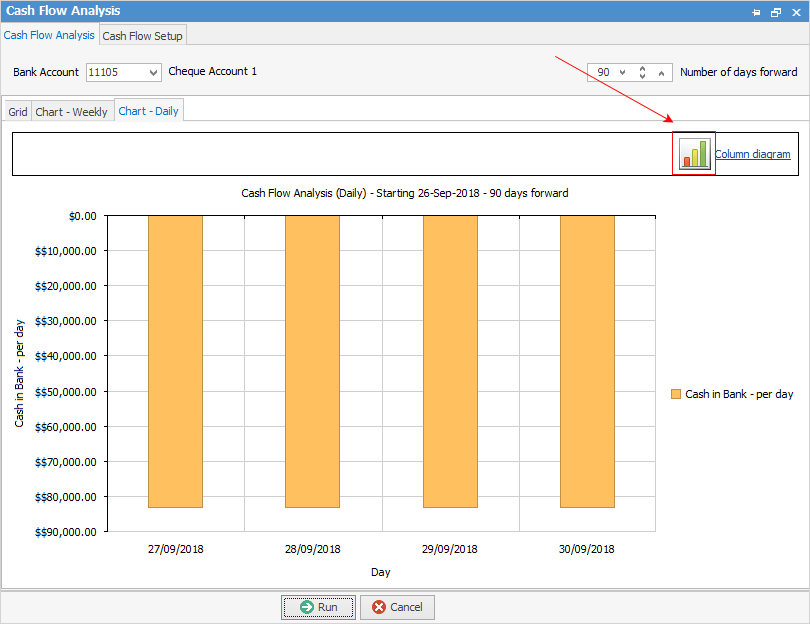Screen dimensions: 810x624
Task: Open the Chart - Weekly tab
Action: (71, 111)
